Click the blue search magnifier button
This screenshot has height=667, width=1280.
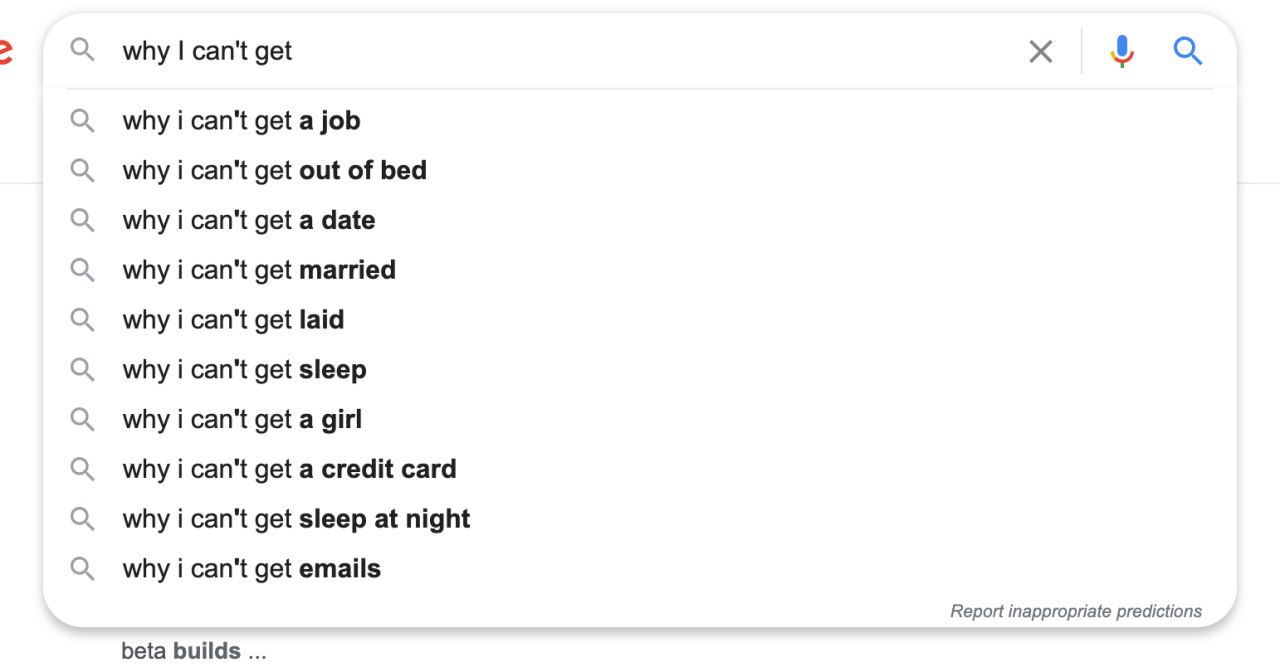[x=1187, y=51]
